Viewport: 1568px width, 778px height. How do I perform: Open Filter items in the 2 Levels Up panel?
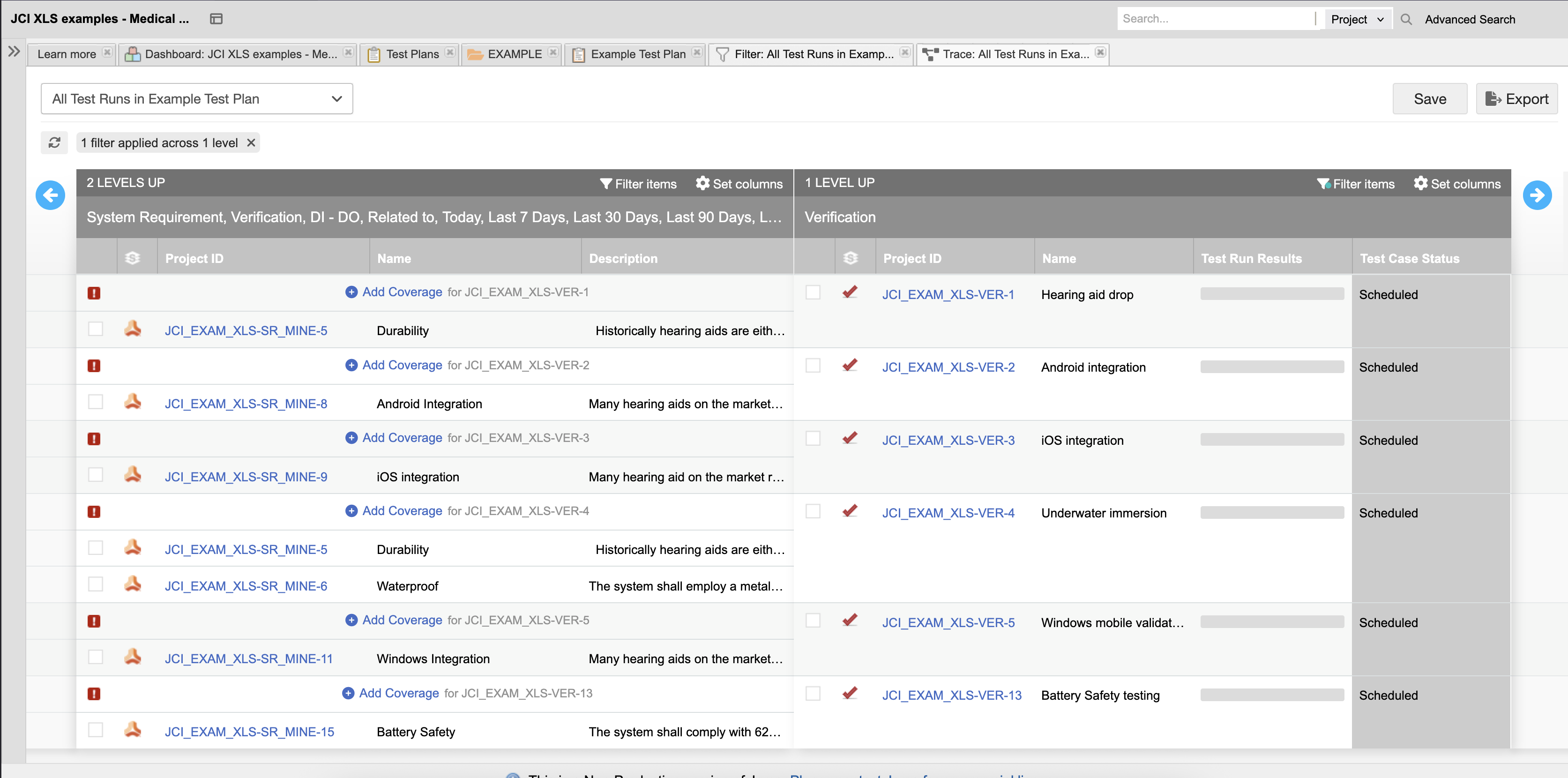click(x=638, y=183)
